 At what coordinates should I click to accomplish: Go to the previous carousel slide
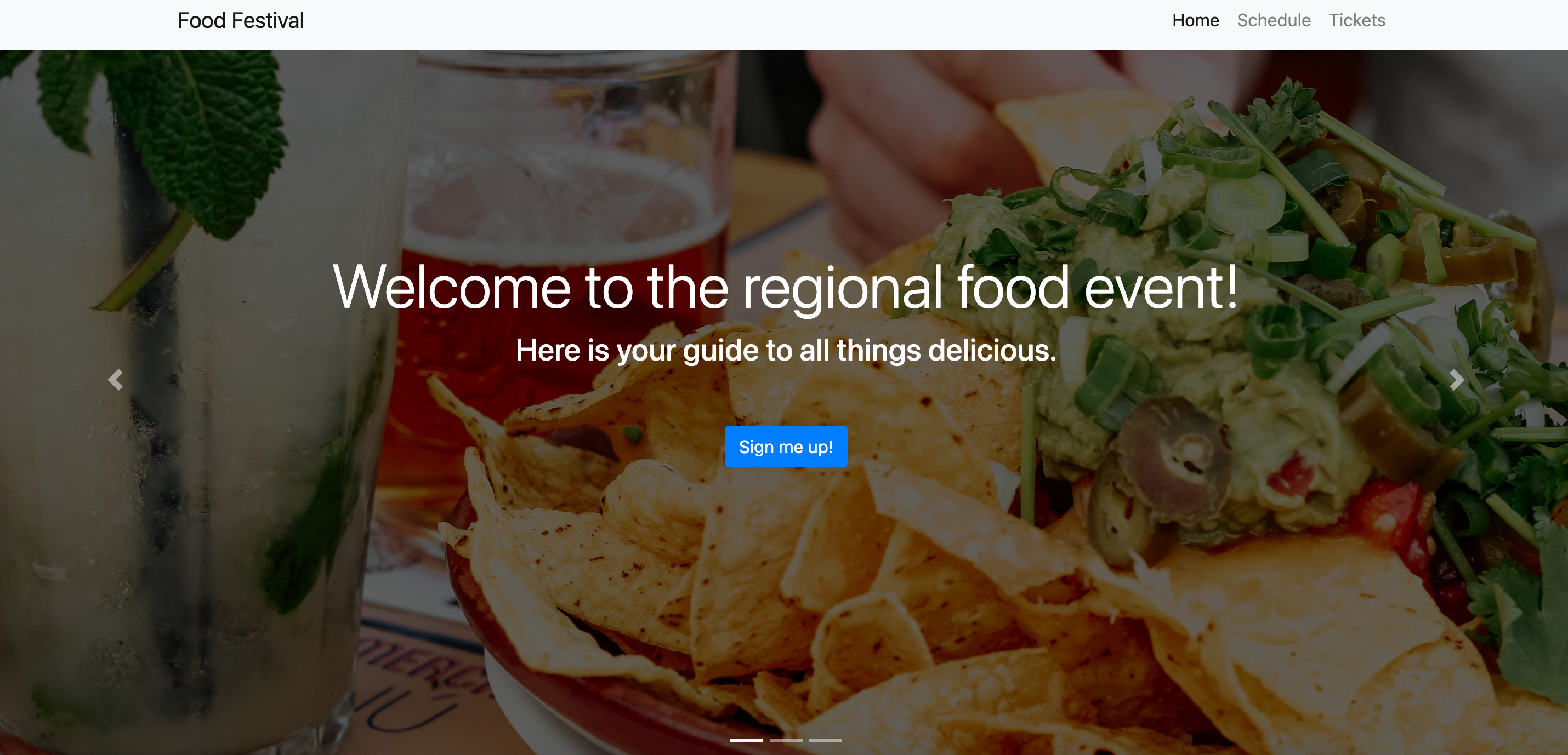[116, 380]
